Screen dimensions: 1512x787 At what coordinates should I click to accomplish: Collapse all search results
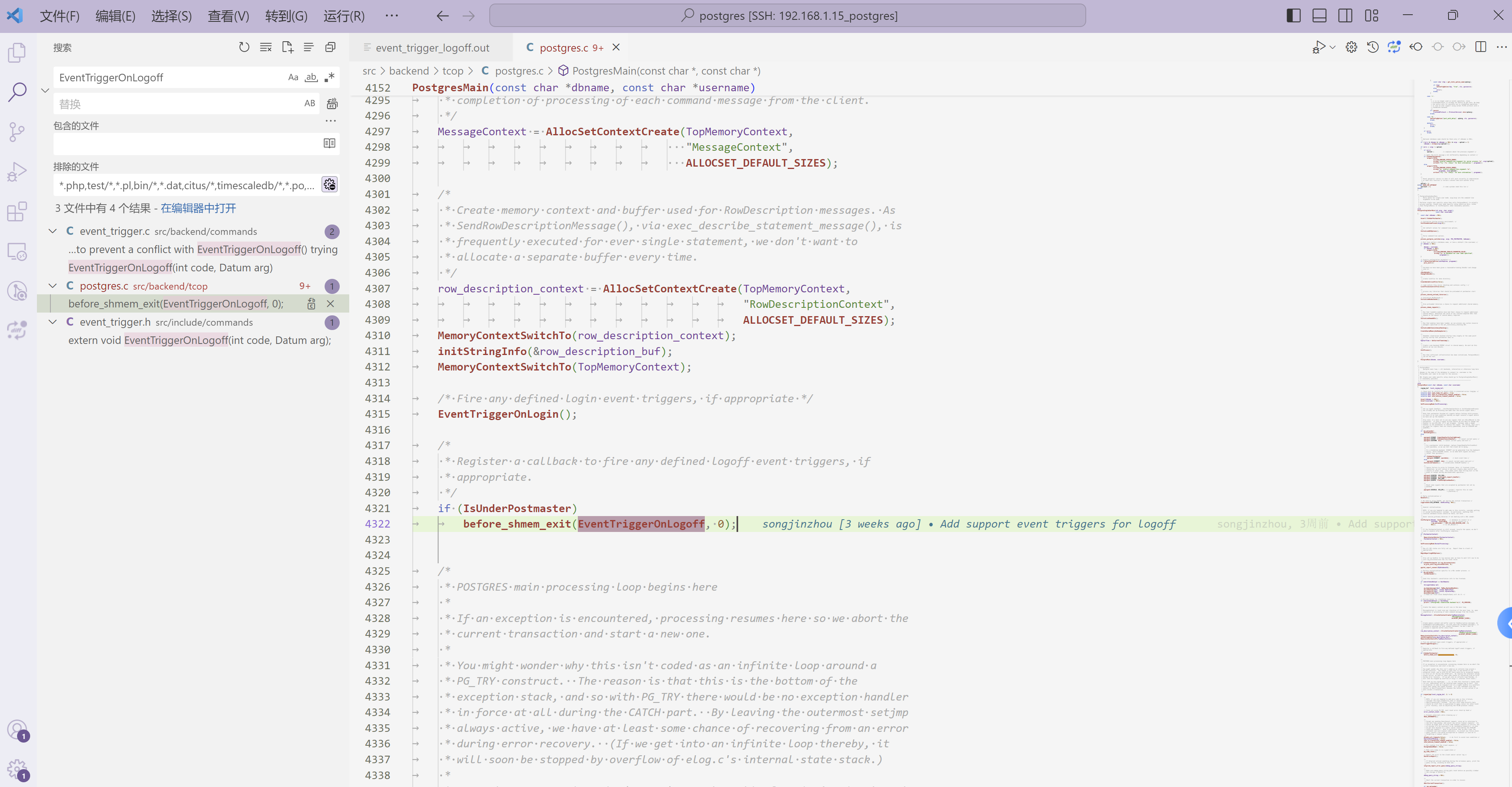pos(331,47)
